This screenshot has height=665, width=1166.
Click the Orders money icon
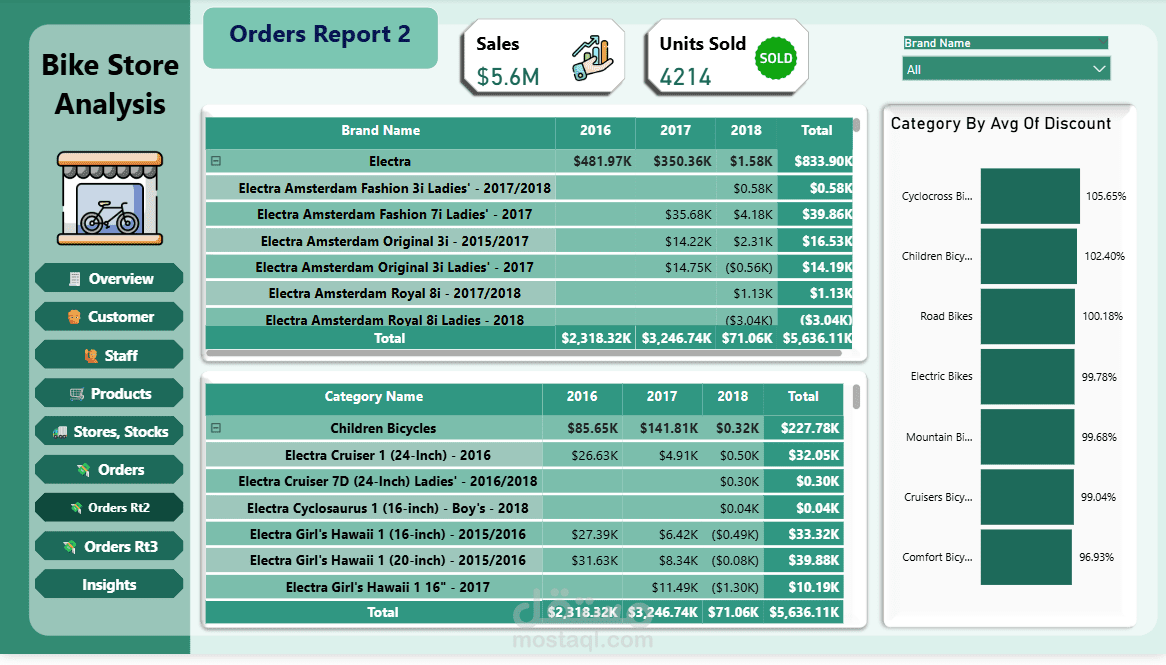tap(84, 470)
